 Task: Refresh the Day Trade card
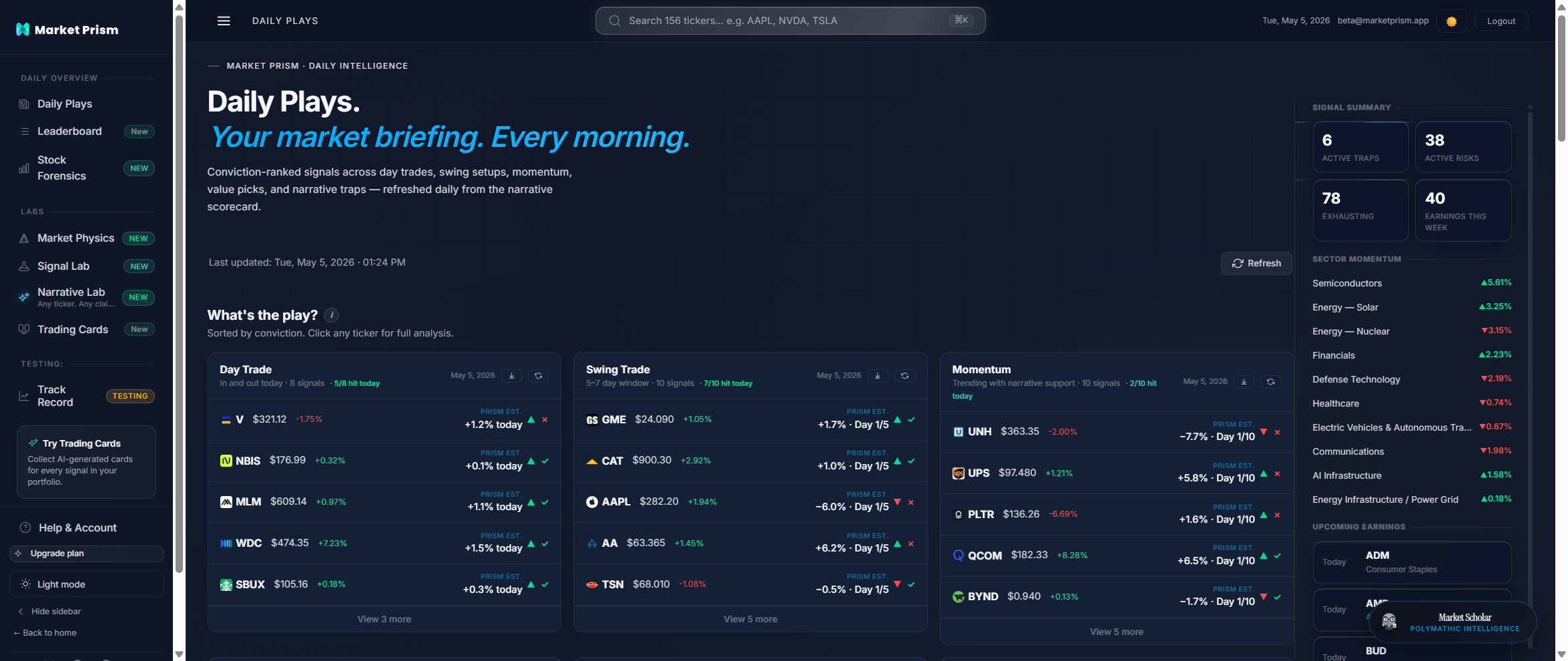click(x=539, y=376)
